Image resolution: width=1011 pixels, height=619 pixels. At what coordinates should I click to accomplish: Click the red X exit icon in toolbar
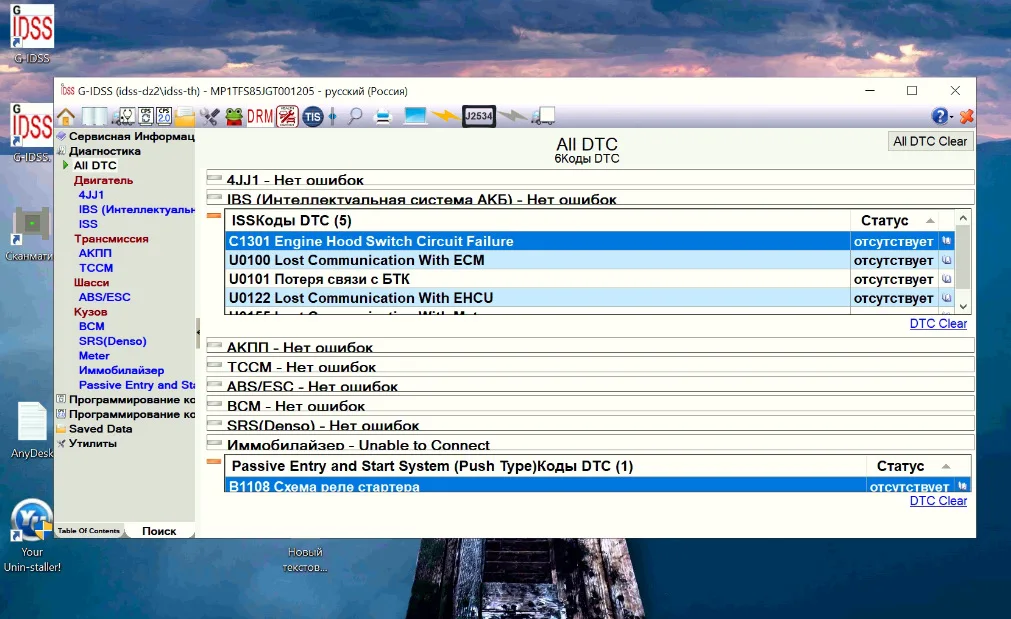point(966,117)
